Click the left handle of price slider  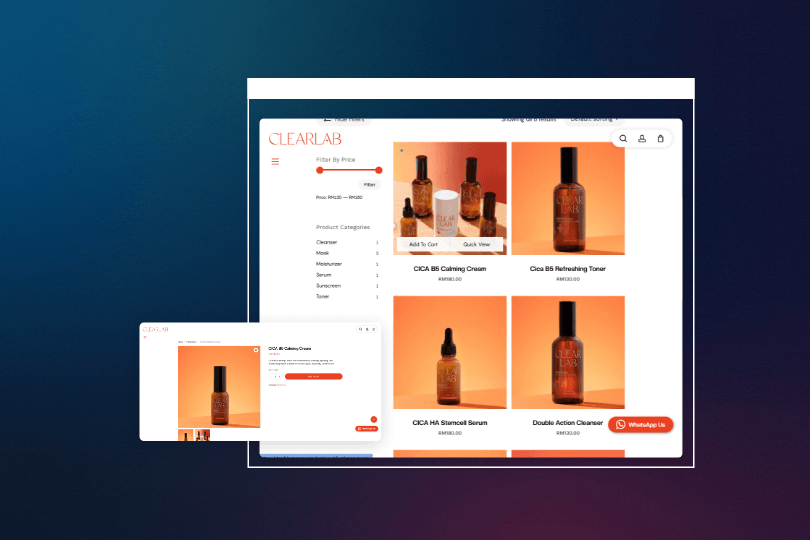[320, 170]
